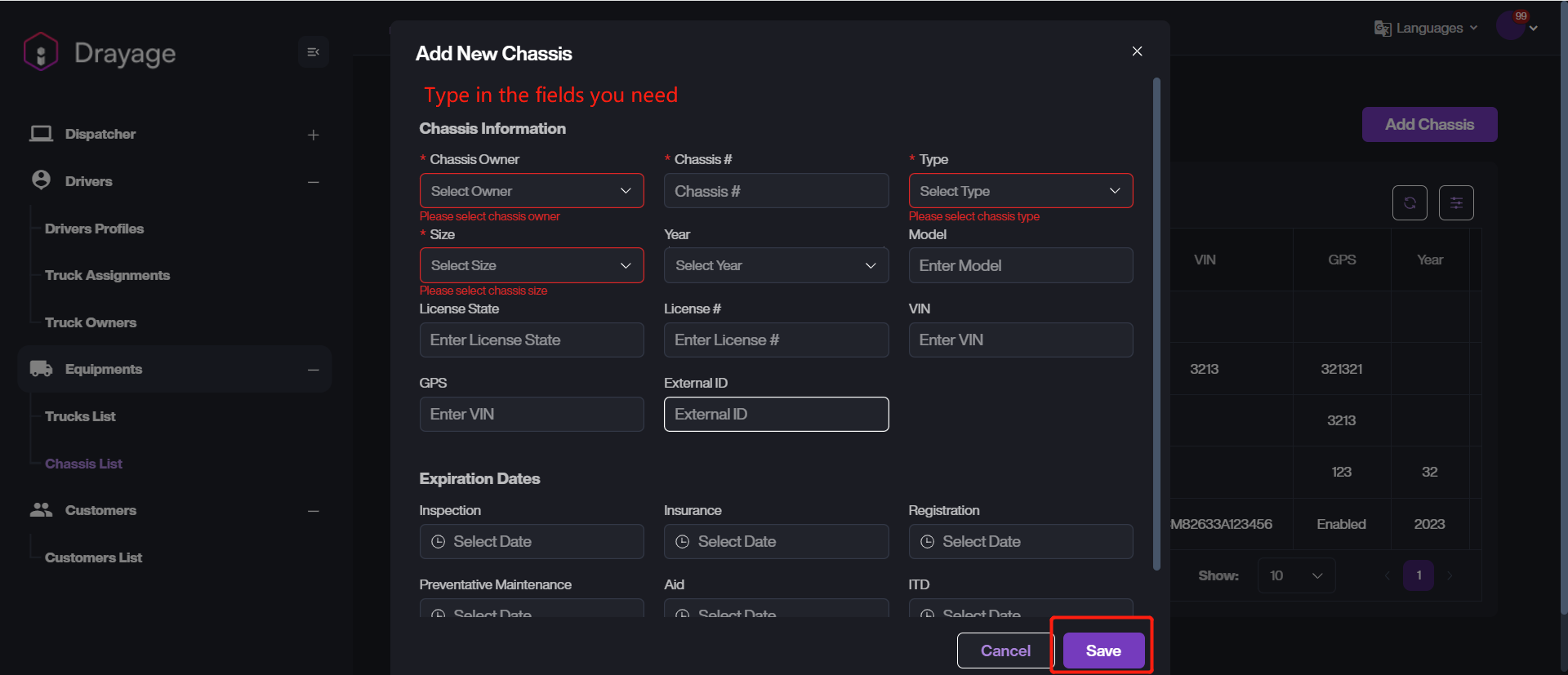The image size is (1568, 675).
Task: Click the Cancel button
Action: tap(1004, 651)
